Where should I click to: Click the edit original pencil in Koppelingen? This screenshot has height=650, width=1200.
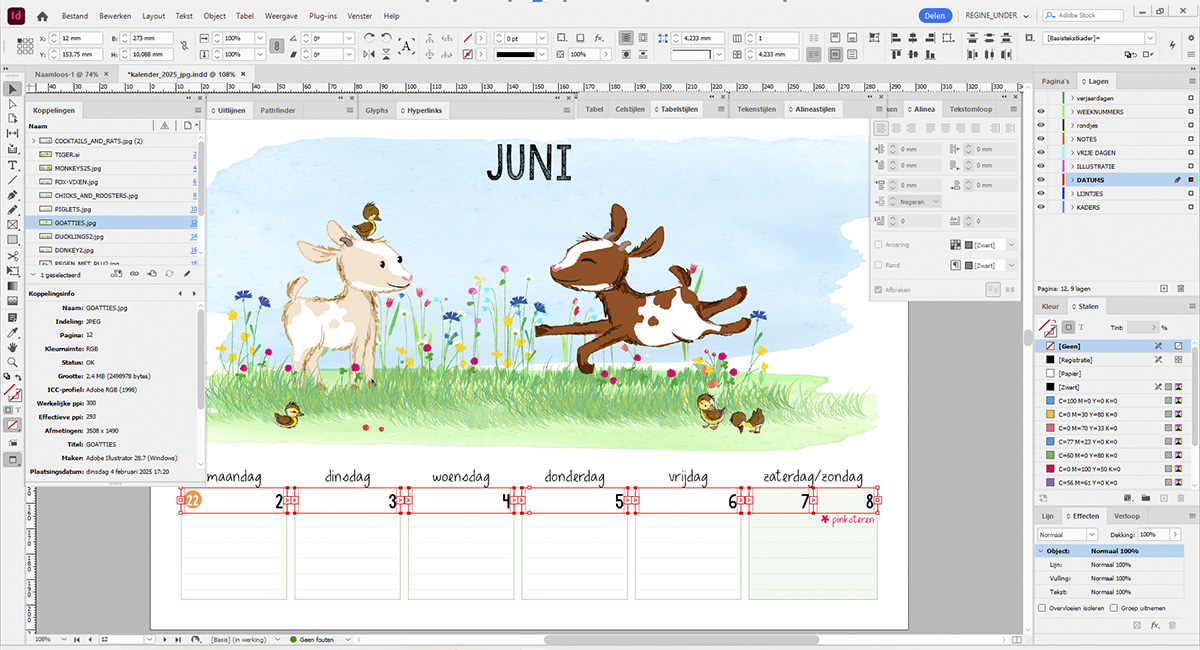[x=186, y=272]
